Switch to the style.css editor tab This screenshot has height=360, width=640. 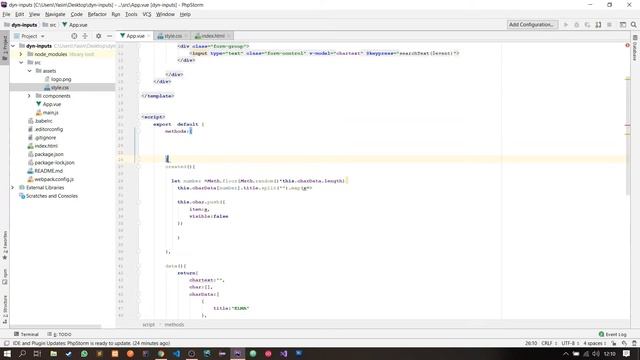click(x=173, y=36)
